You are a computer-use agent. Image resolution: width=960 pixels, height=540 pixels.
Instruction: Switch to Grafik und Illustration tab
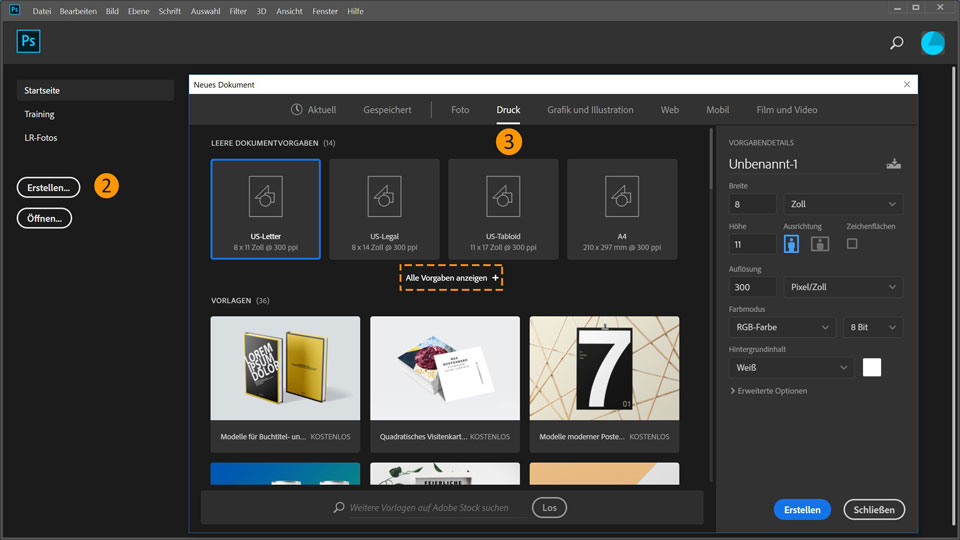click(590, 110)
